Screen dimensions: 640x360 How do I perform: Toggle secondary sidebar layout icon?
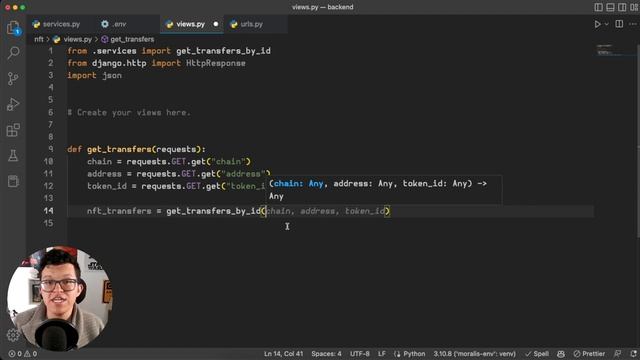click(622, 7)
